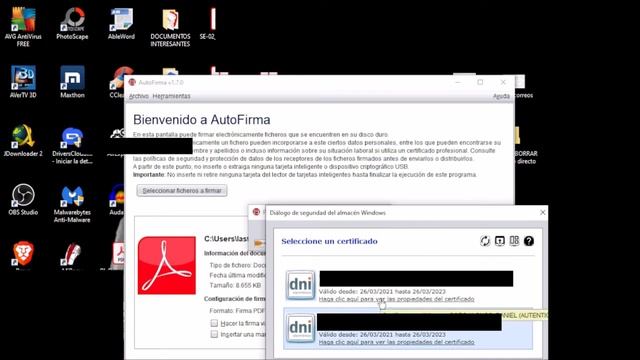Open the Ayuda menu in AutoFirma

click(x=501, y=96)
